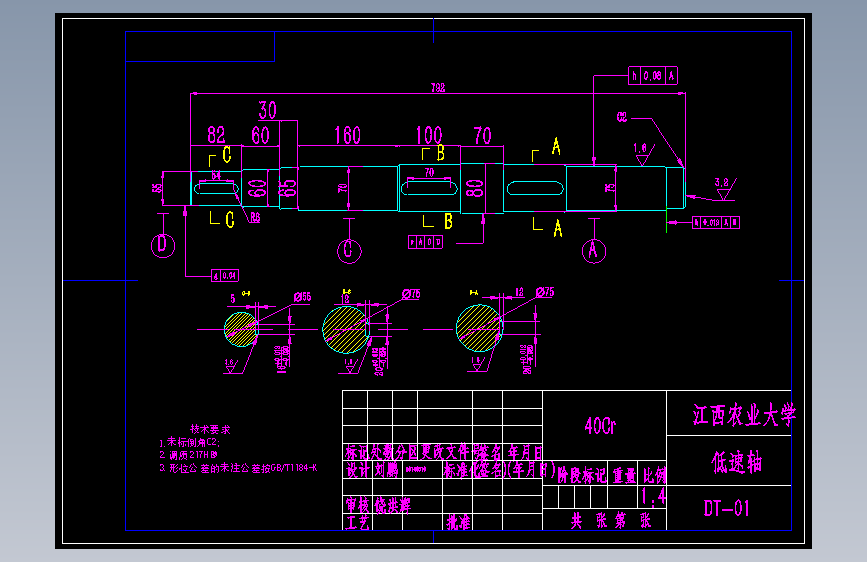Click the 批准 cell

pyautogui.click(x=458, y=522)
